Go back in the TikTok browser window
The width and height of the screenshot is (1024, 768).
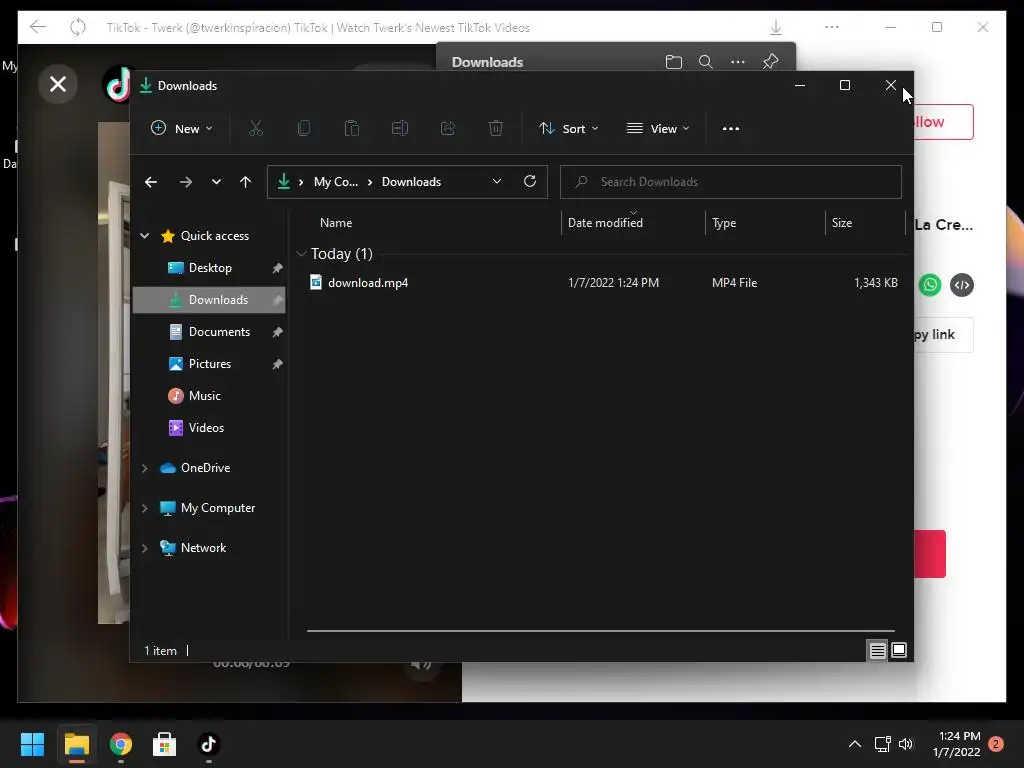coord(38,27)
